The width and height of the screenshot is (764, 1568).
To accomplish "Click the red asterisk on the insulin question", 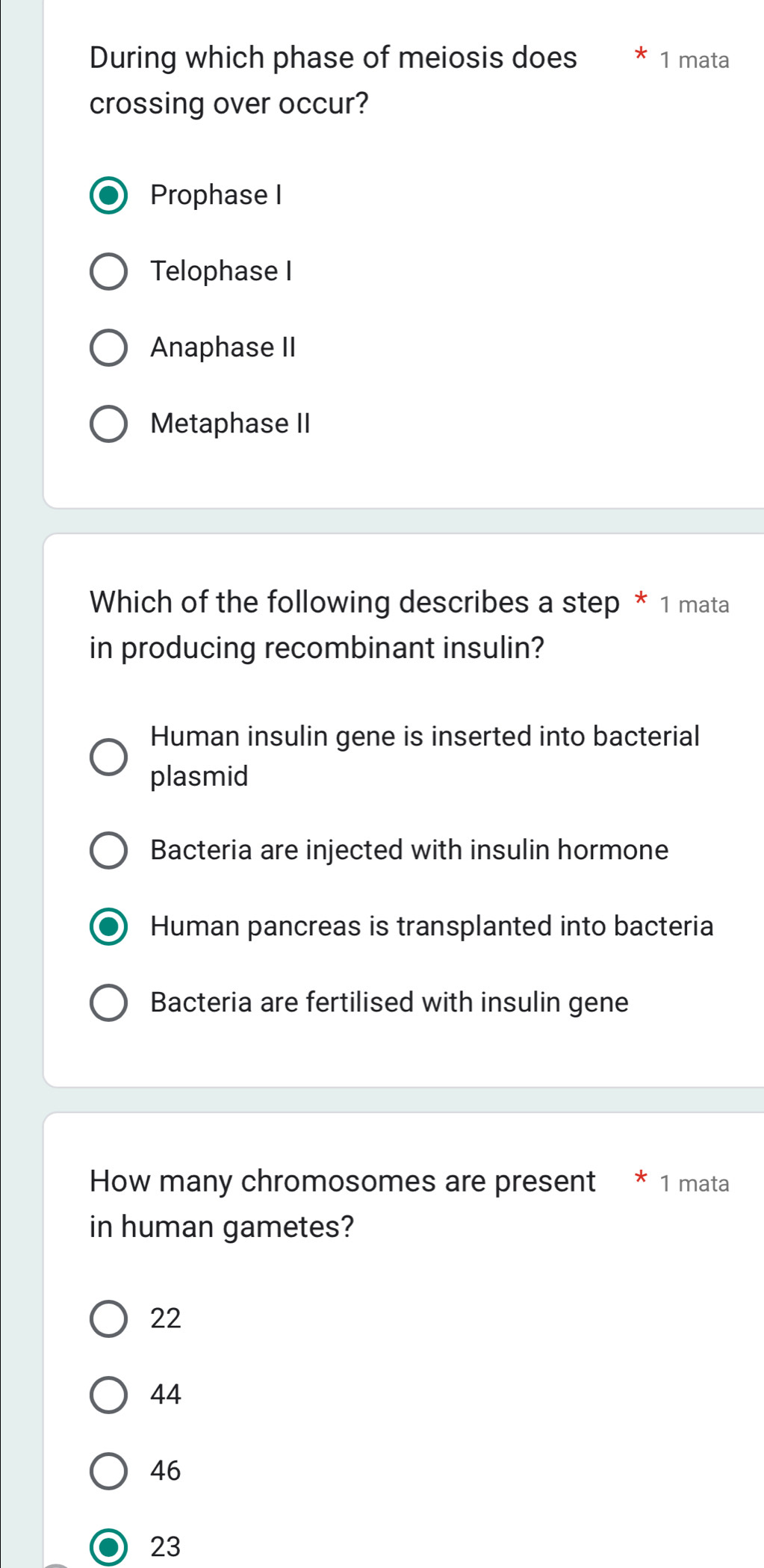I will (x=641, y=601).
